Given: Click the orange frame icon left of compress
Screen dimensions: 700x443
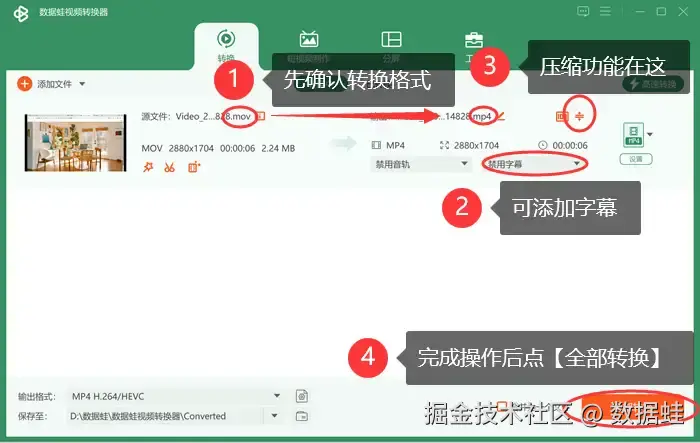Looking at the screenshot, I should point(562,117).
